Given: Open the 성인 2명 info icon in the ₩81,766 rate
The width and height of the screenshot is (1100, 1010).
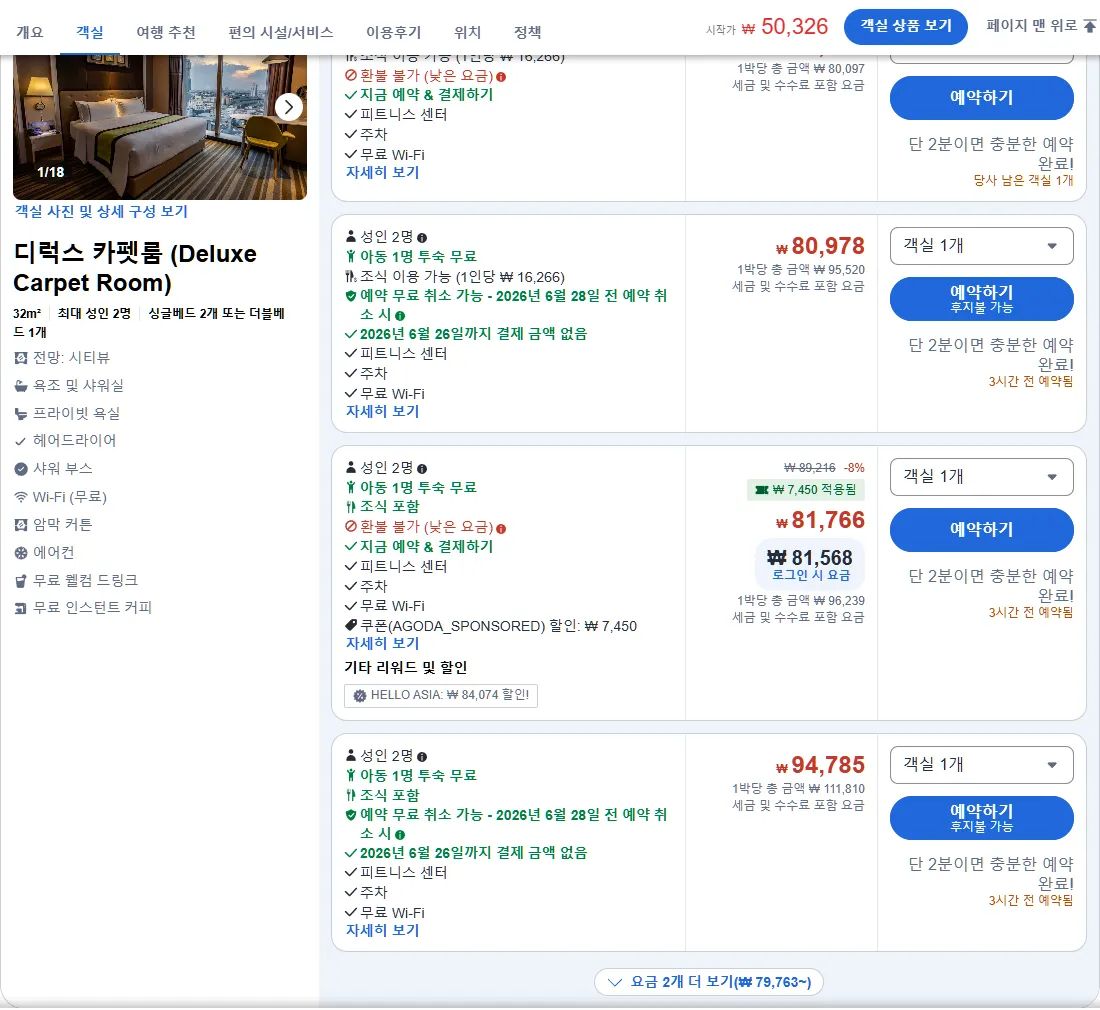Looking at the screenshot, I should click(422, 469).
